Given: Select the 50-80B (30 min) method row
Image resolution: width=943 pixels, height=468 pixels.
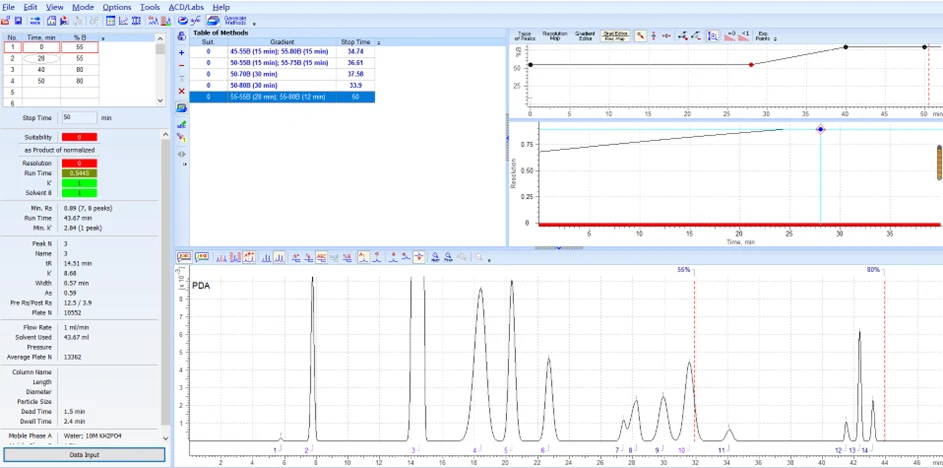Looking at the screenshot, I should 282,85.
